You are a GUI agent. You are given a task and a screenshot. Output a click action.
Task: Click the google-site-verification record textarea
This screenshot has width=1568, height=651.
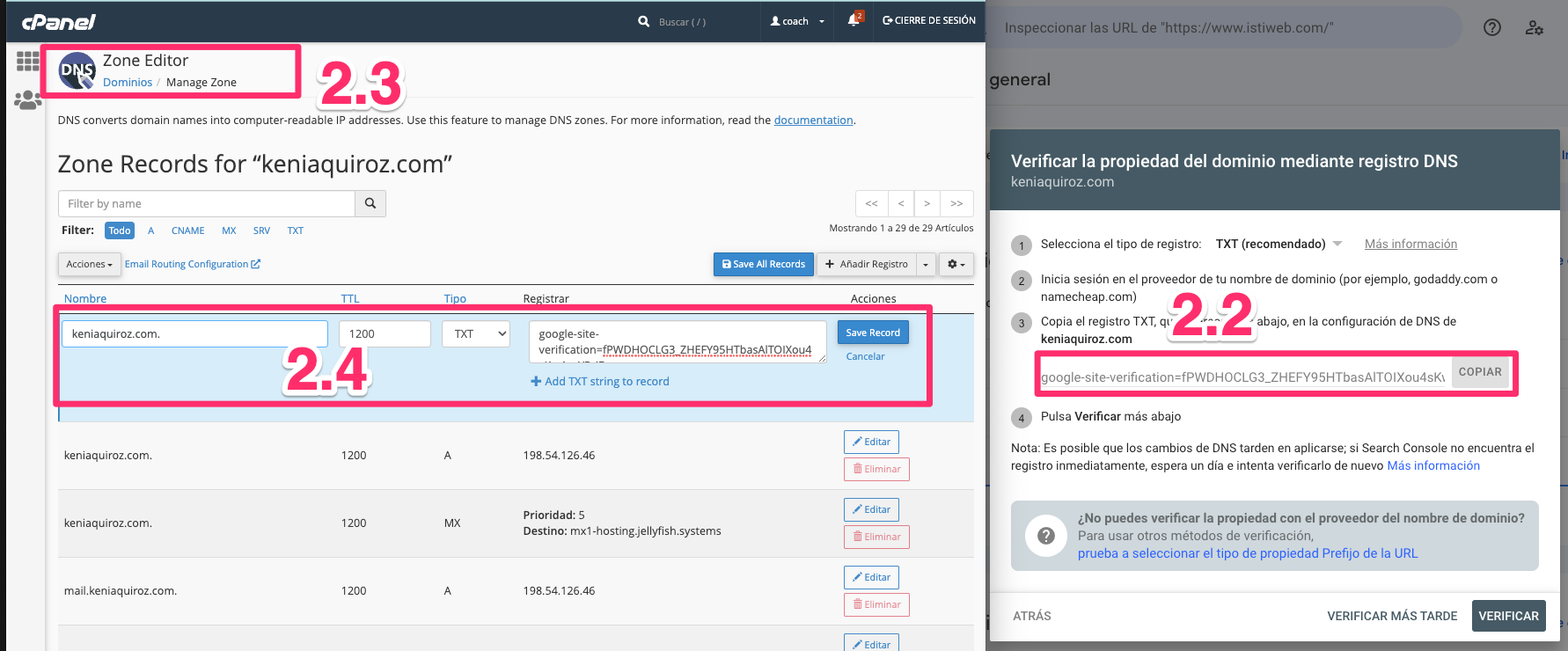(x=678, y=341)
